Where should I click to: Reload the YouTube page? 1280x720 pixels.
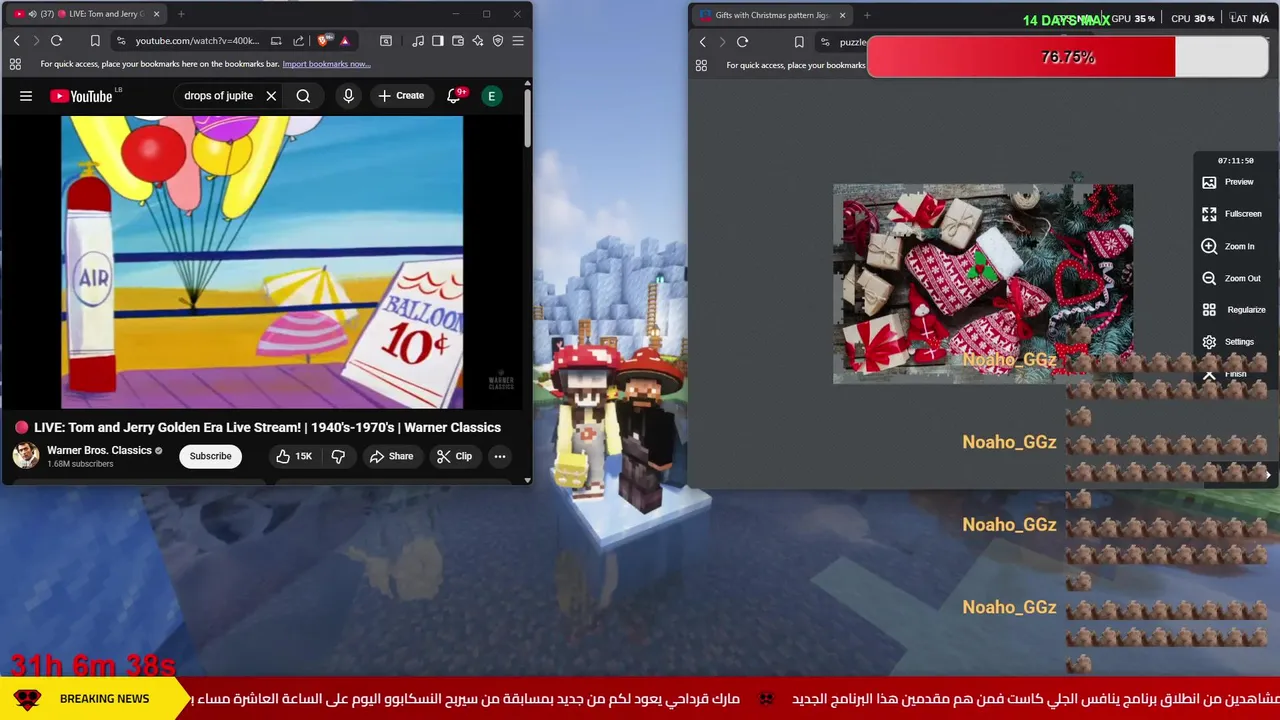(x=56, y=41)
